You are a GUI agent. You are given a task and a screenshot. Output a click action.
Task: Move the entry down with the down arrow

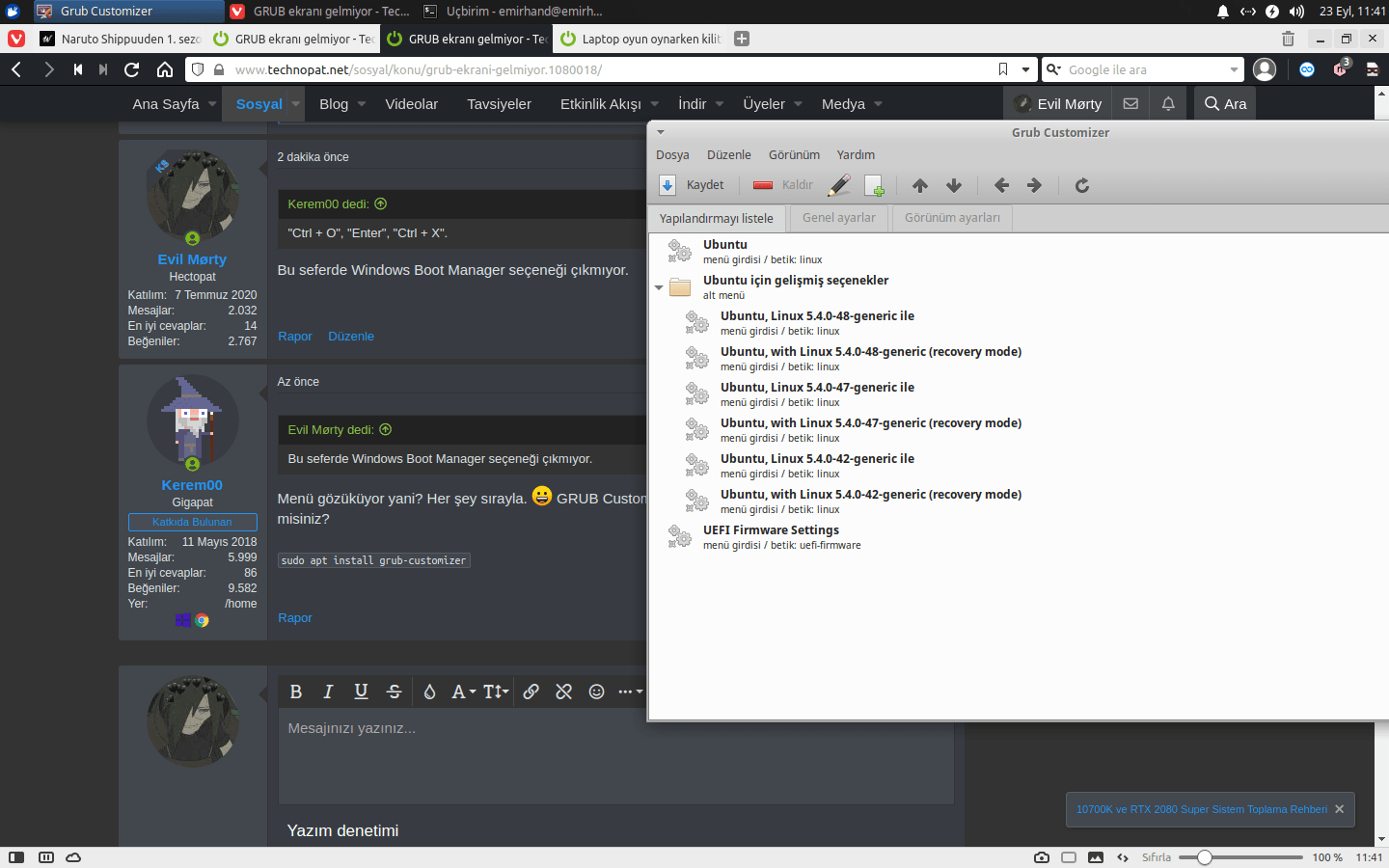[954, 185]
